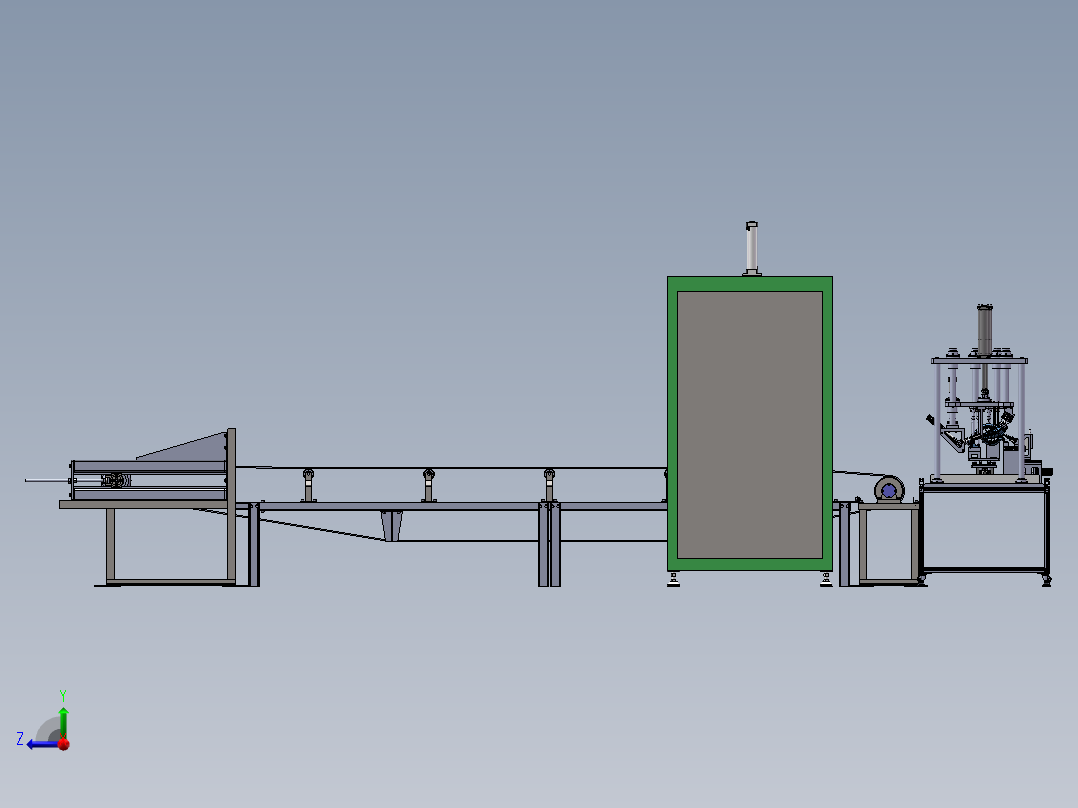
Task: Select the top plate of the right press machine
Action: click(x=979, y=360)
